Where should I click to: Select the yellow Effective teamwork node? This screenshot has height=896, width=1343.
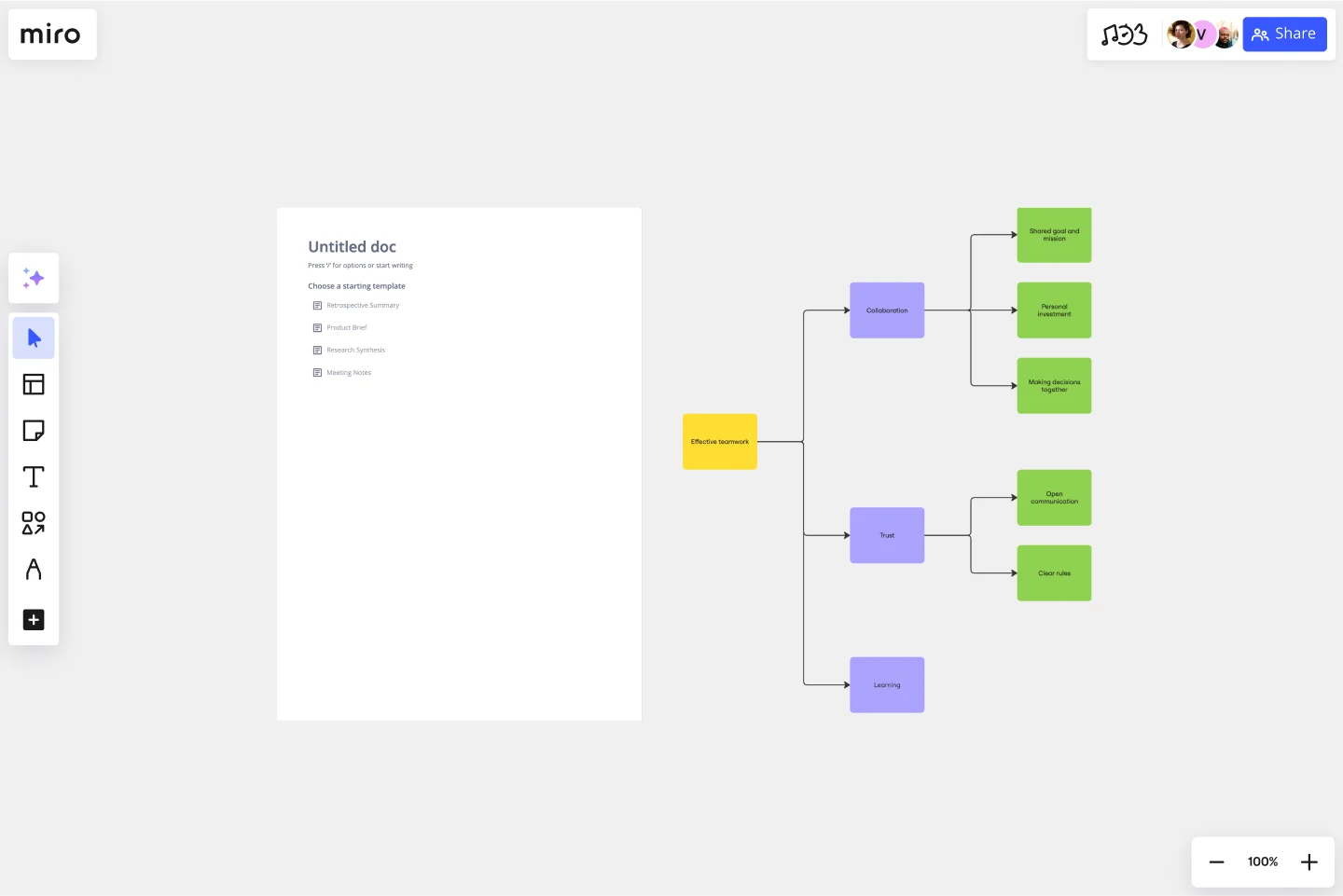tap(720, 442)
